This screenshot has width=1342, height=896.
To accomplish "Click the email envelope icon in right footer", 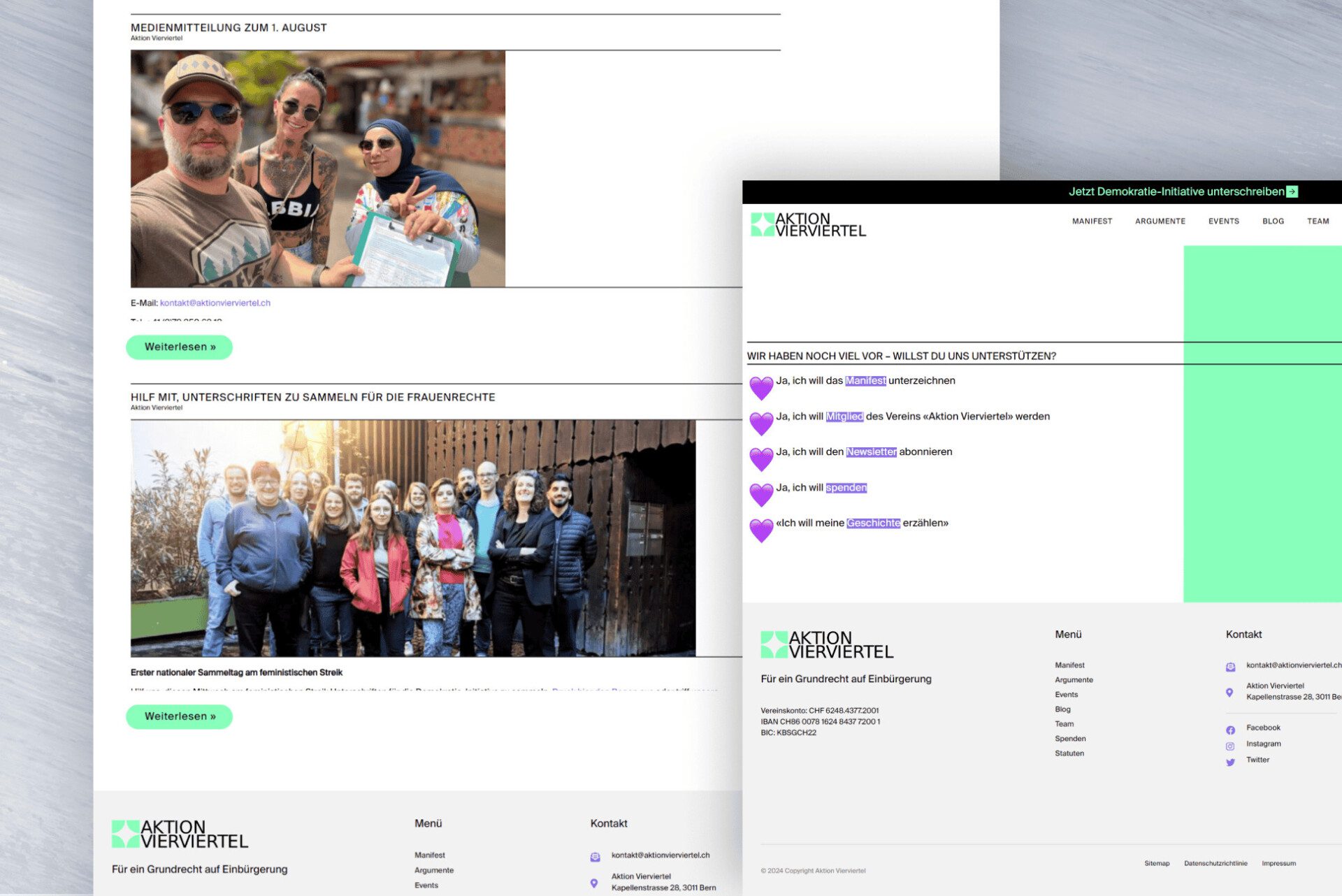I will (1230, 667).
